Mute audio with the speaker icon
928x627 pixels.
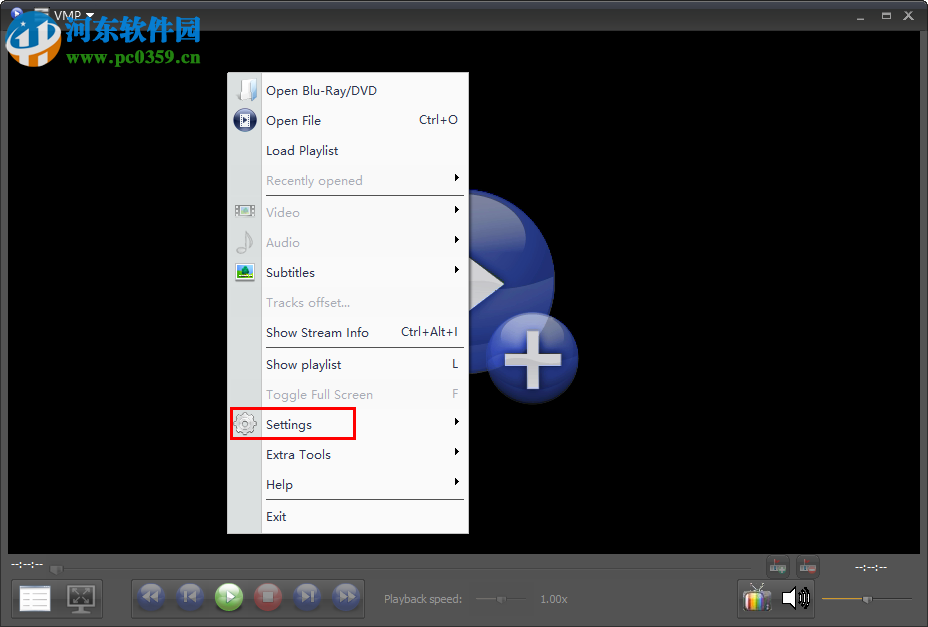[x=797, y=597]
